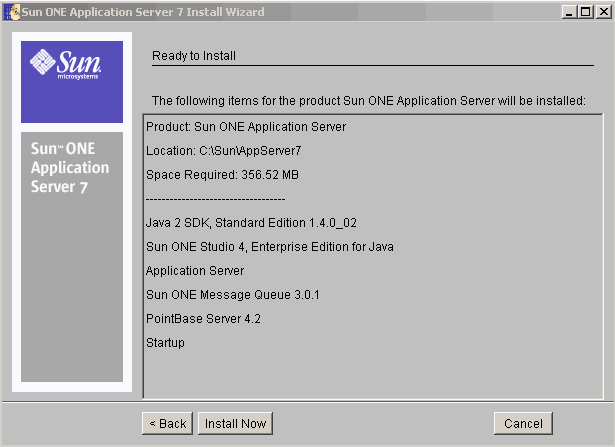Go back with the < Back button
This screenshot has width=615, height=447.
pyautogui.click(x=167, y=423)
